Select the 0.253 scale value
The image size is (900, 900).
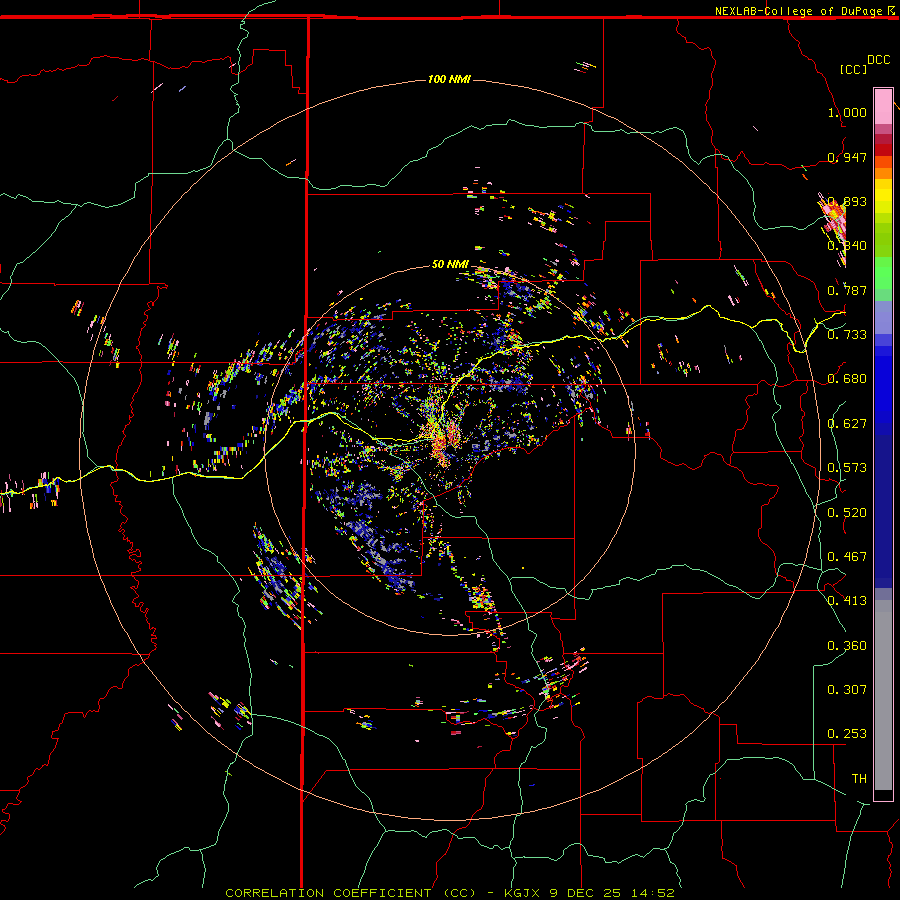847,734
